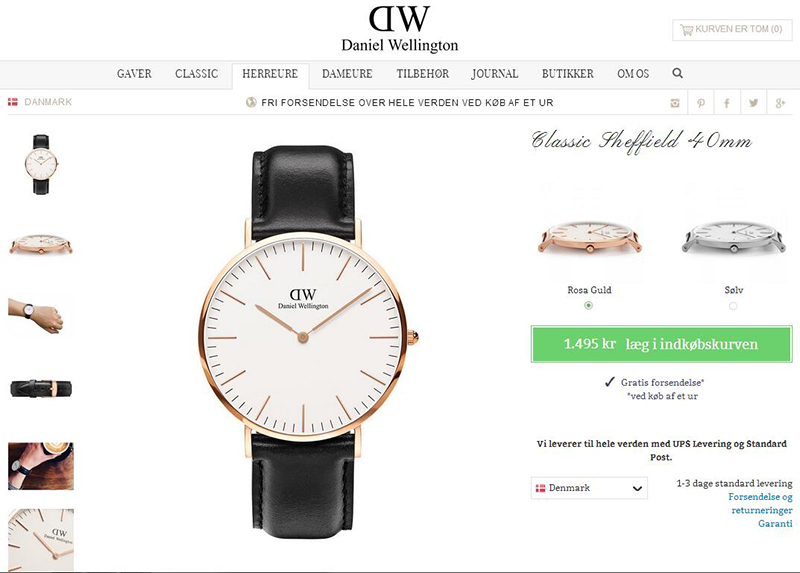The width and height of the screenshot is (800, 573).
Task: Open the Facebook social icon
Action: click(727, 103)
